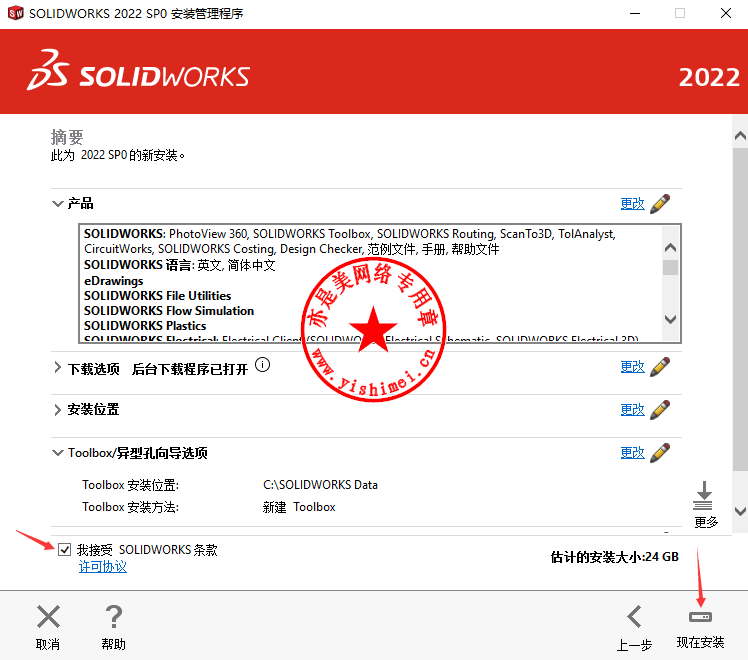Click the pencil icon beside 产品 更改
The image size is (748, 660).
click(x=660, y=204)
